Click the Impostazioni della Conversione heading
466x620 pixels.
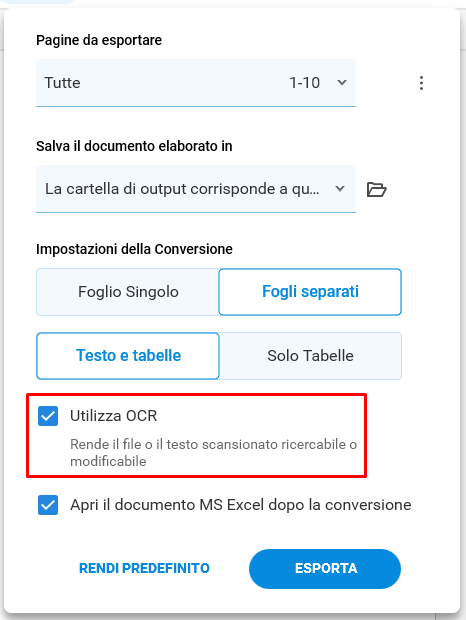134,249
